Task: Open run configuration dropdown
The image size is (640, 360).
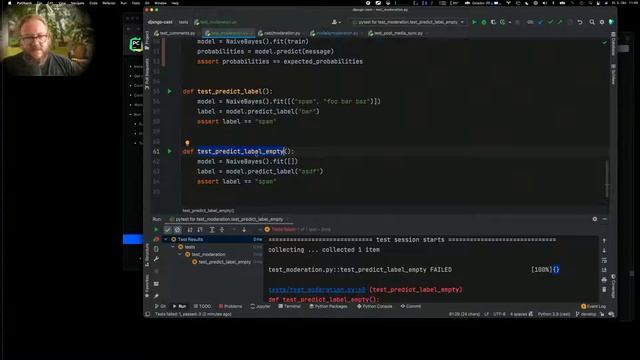Action: (408, 22)
